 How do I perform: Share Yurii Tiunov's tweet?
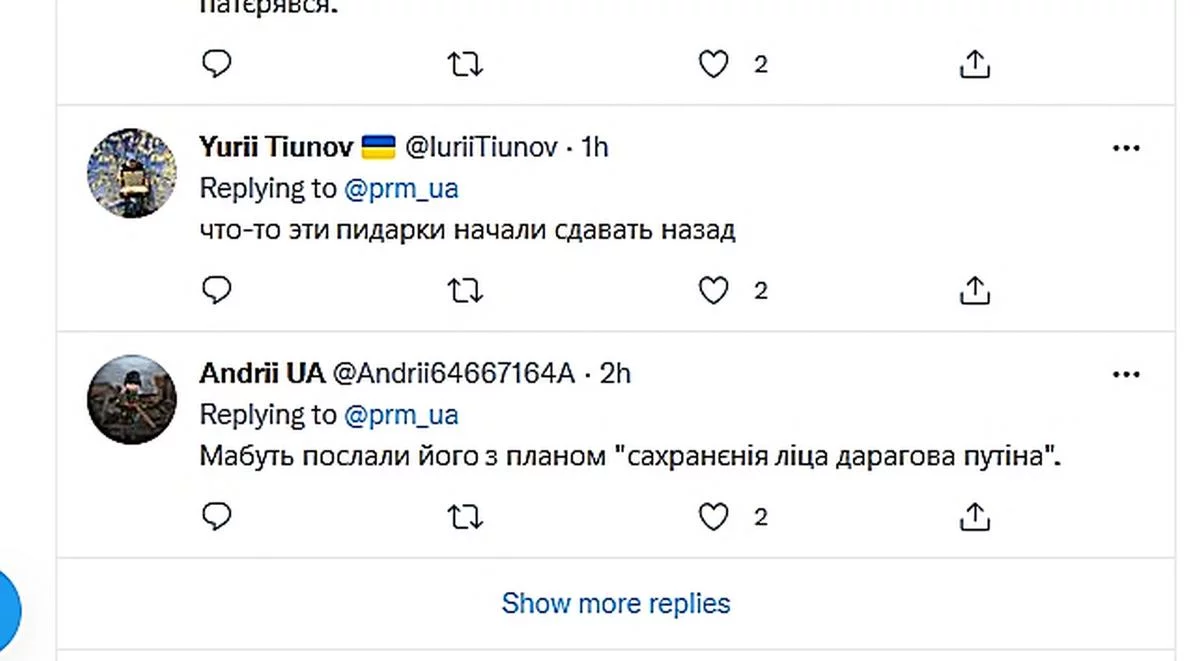[974, 291]
